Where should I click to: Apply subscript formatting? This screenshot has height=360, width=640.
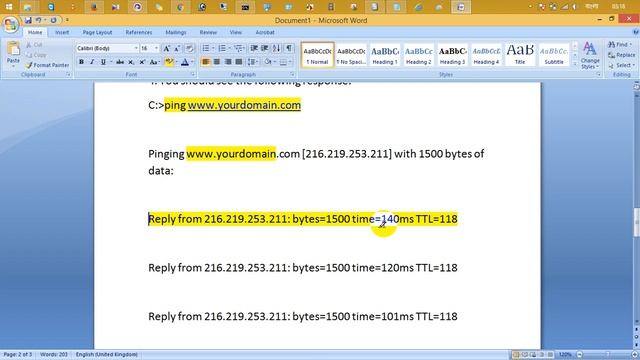click(x=131, y=62)
